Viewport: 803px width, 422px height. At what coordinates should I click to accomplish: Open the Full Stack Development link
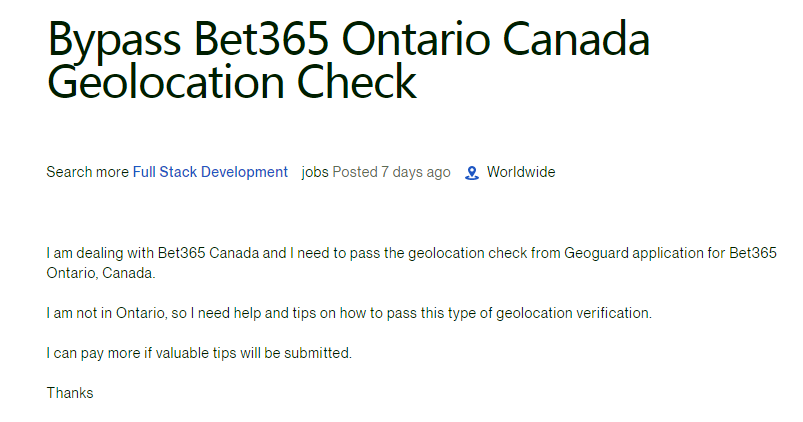point(210,172)
